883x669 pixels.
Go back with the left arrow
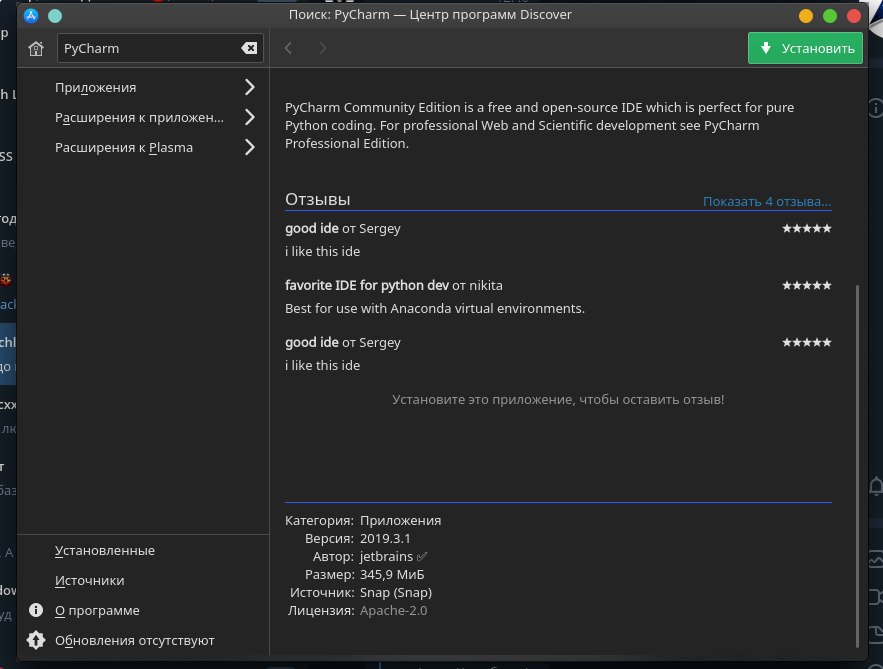tap(289, 48)
